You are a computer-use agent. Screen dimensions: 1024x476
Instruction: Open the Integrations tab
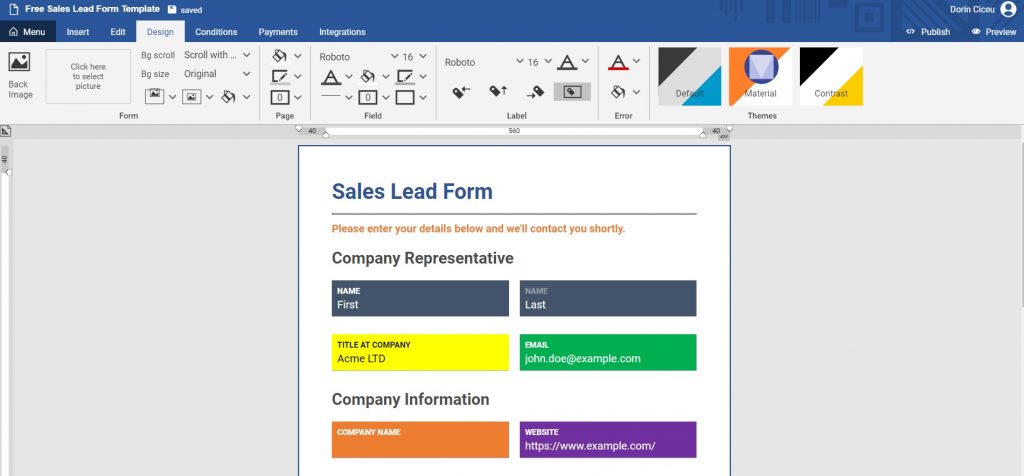[342, 32]
